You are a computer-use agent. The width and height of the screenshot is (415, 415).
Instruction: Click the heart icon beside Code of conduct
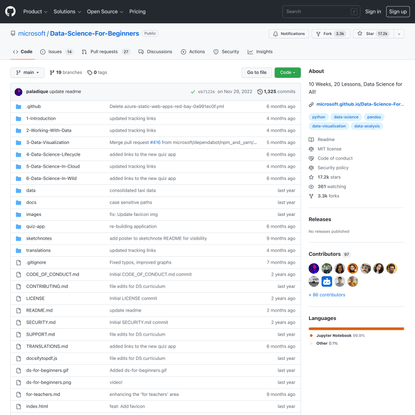pos(311,158)
